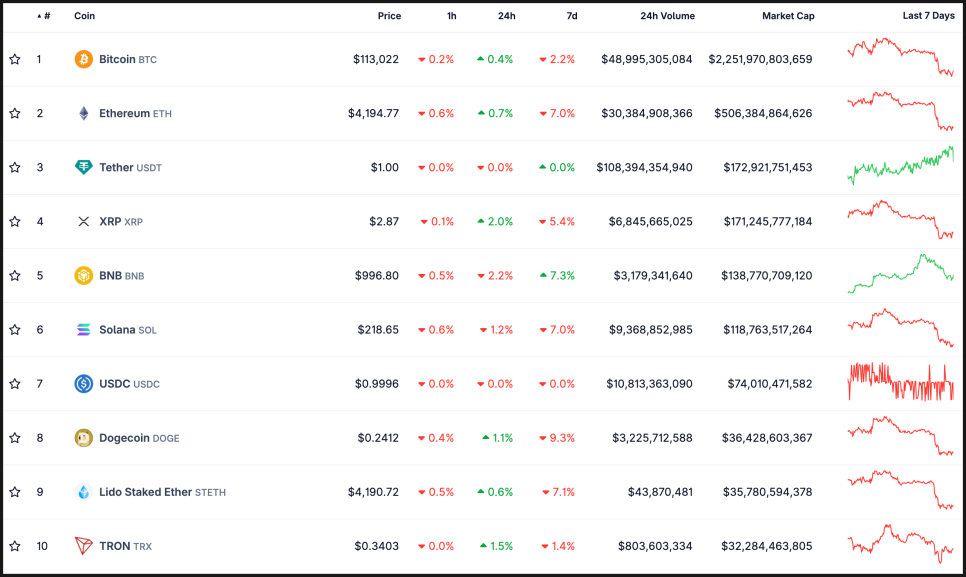Viewport: 966px width, 577px height.
Task: Click Bitcoin market cap $2,251,970,803,659
Action: 760,59
